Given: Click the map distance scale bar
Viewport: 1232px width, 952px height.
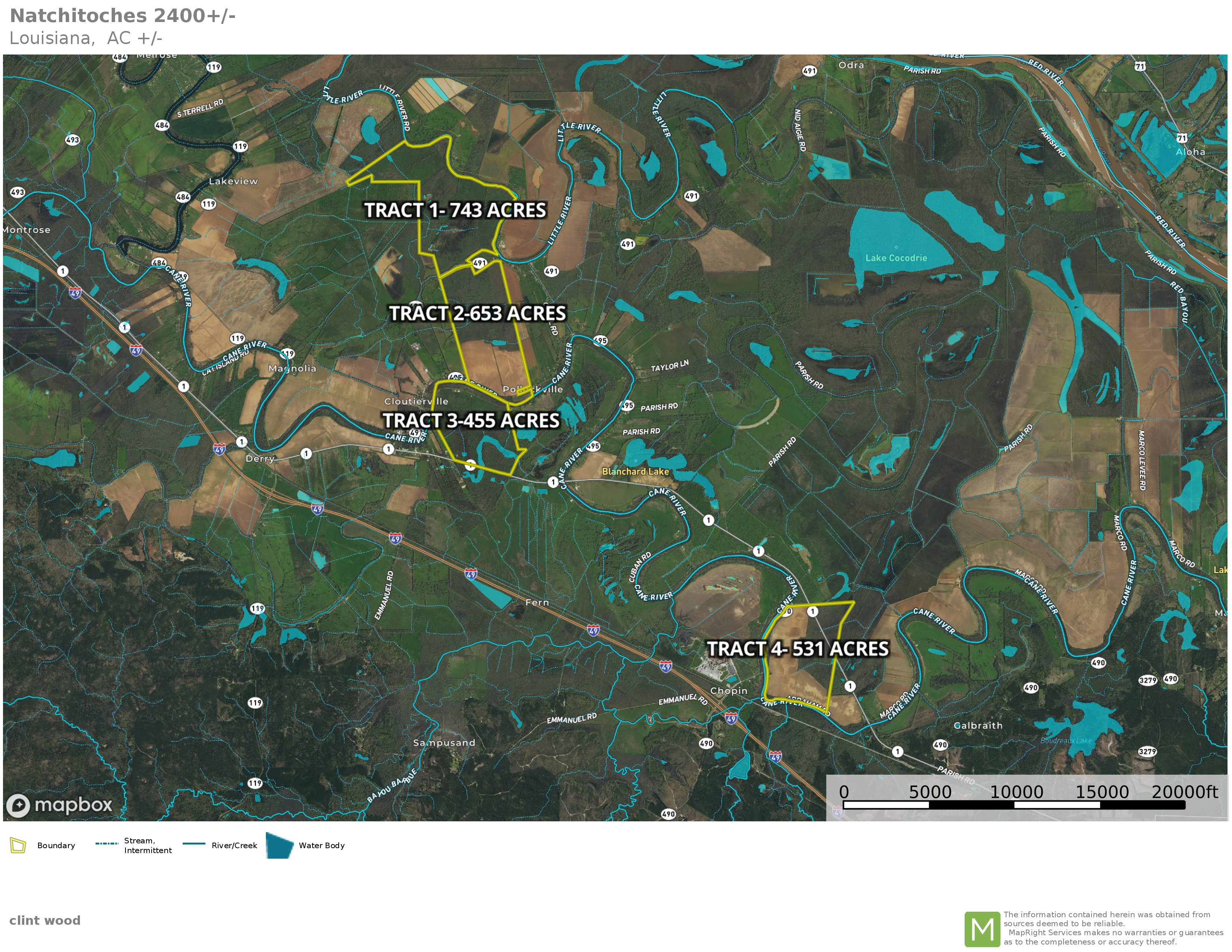Looking at the screenshot, I should [x=1014, y=805].
